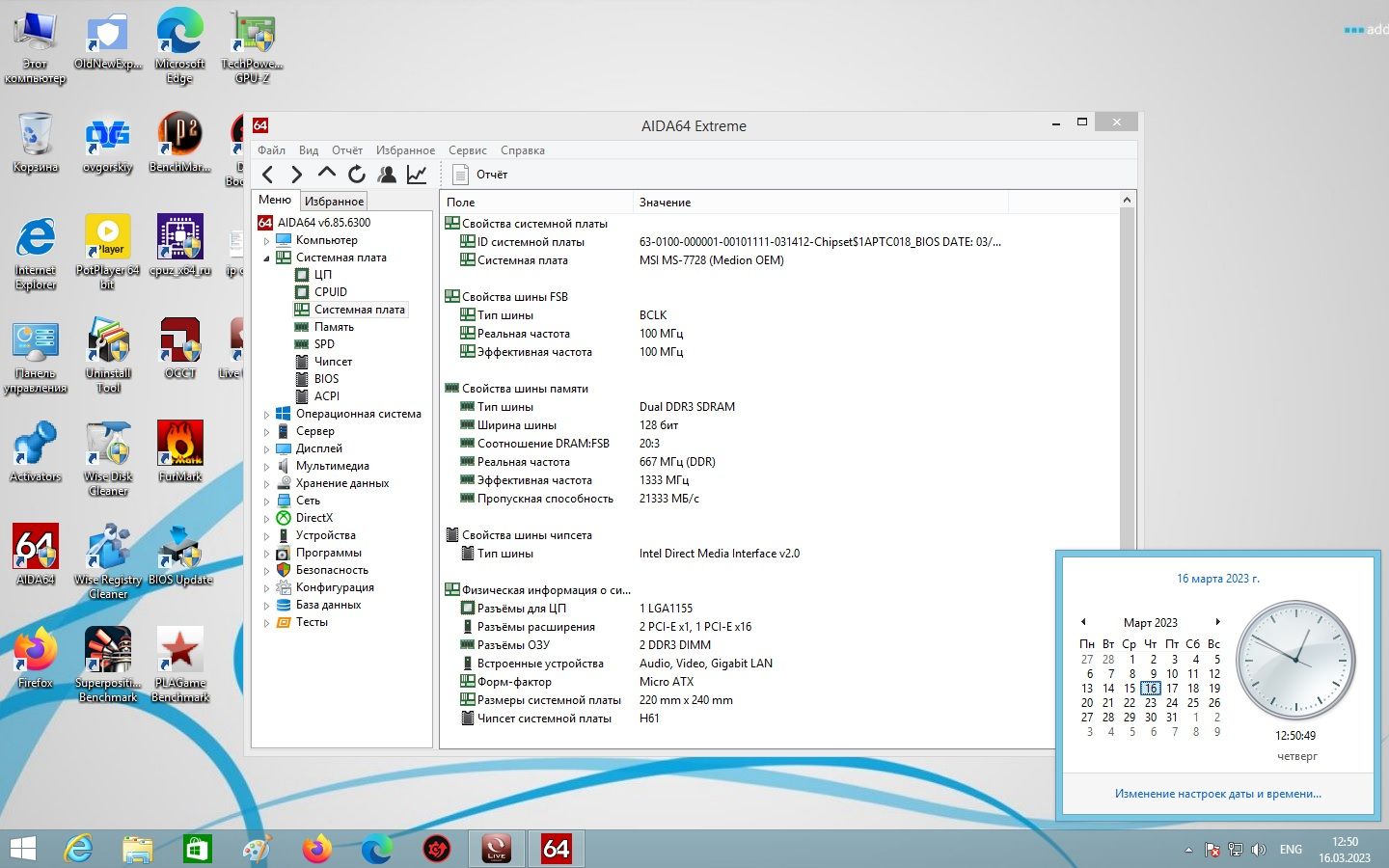
Task: Click the volume icon in system tray
Action: coord(1258,850)
